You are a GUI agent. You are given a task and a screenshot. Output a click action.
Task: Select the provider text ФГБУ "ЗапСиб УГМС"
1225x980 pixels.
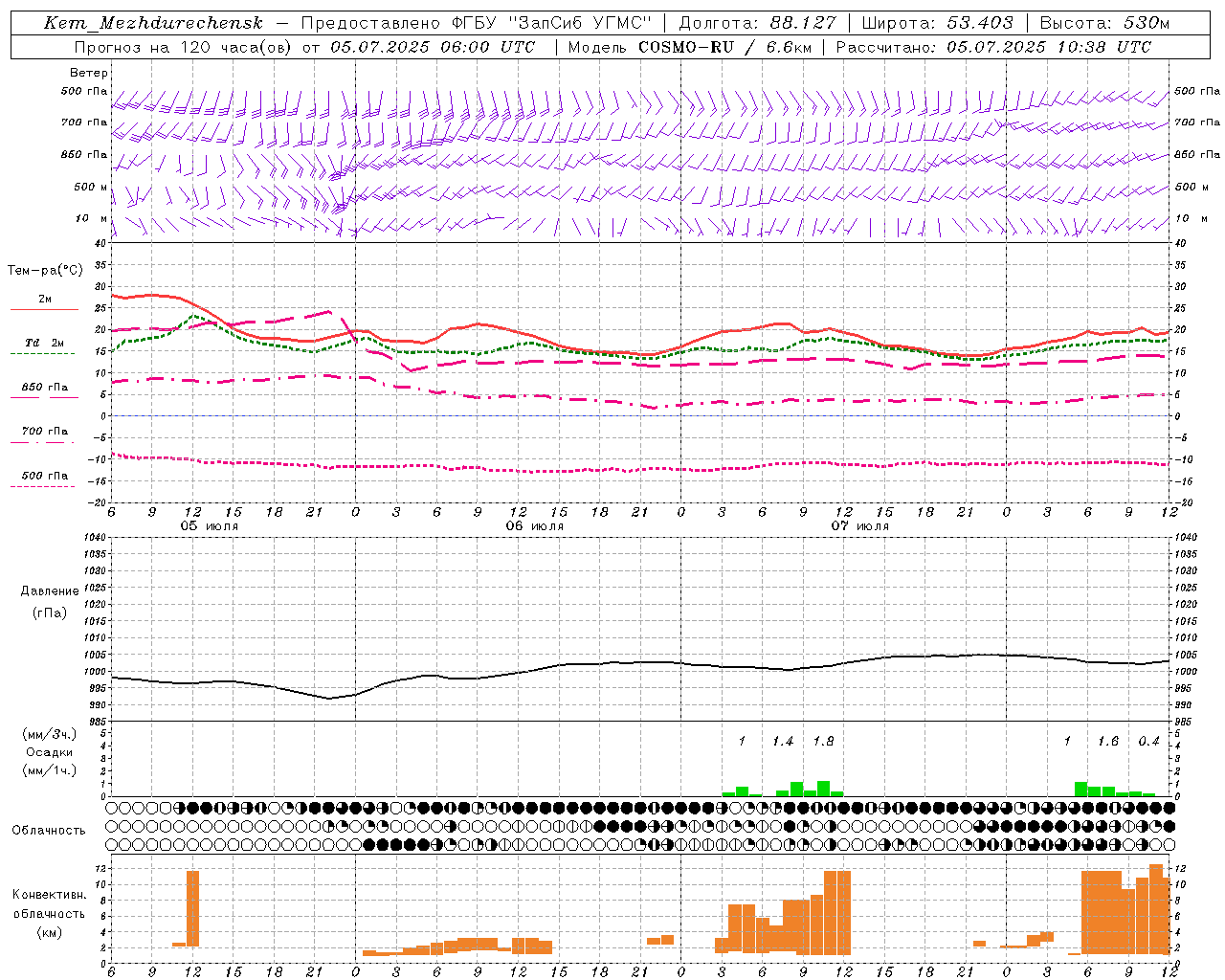550,23
